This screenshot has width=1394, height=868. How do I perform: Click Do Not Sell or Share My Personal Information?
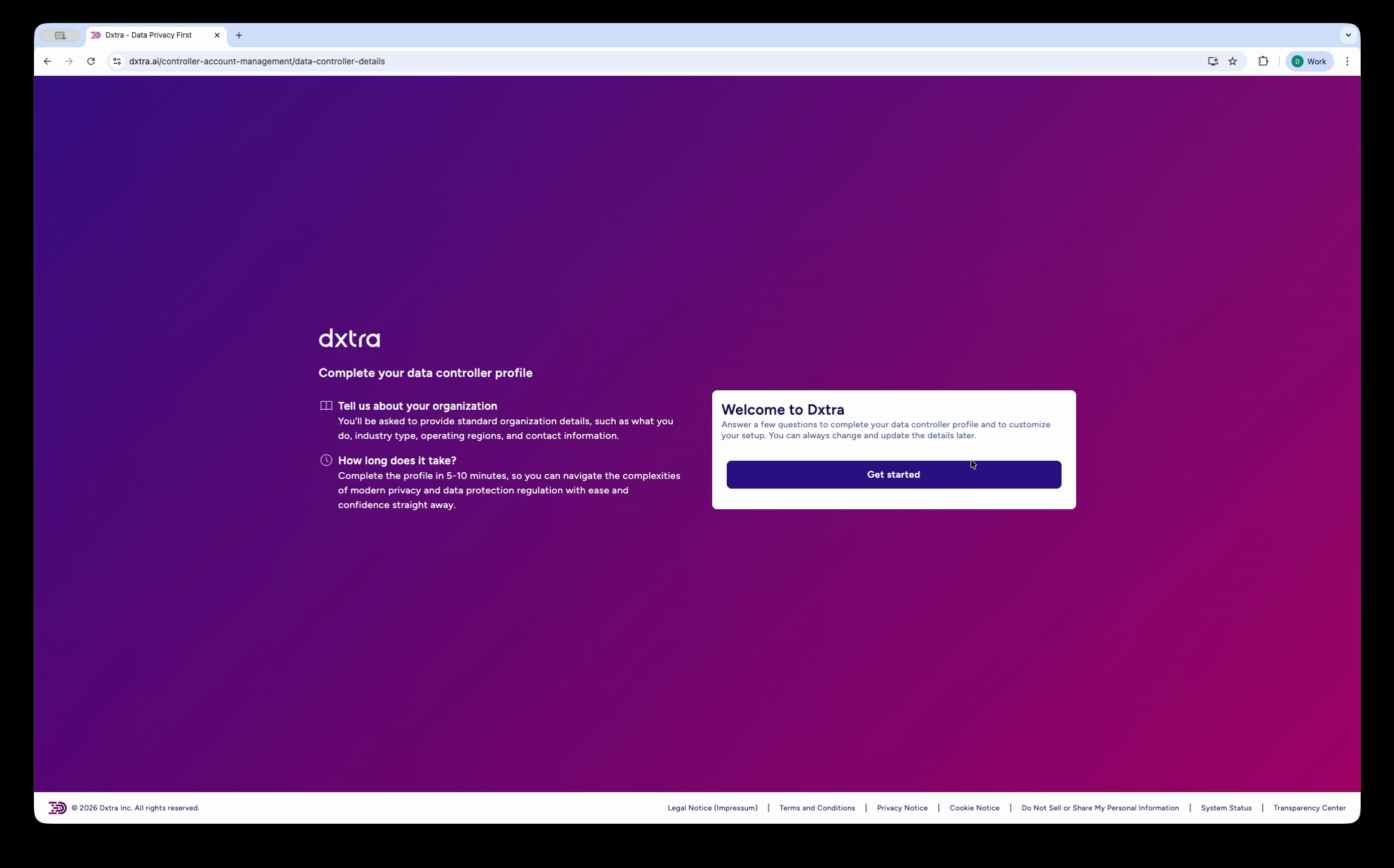click(1099, 807)
